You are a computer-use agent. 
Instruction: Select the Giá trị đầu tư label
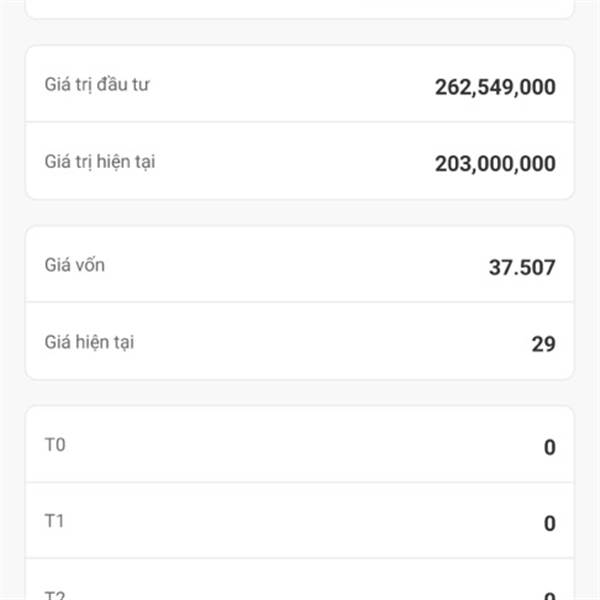click(97, 85)
